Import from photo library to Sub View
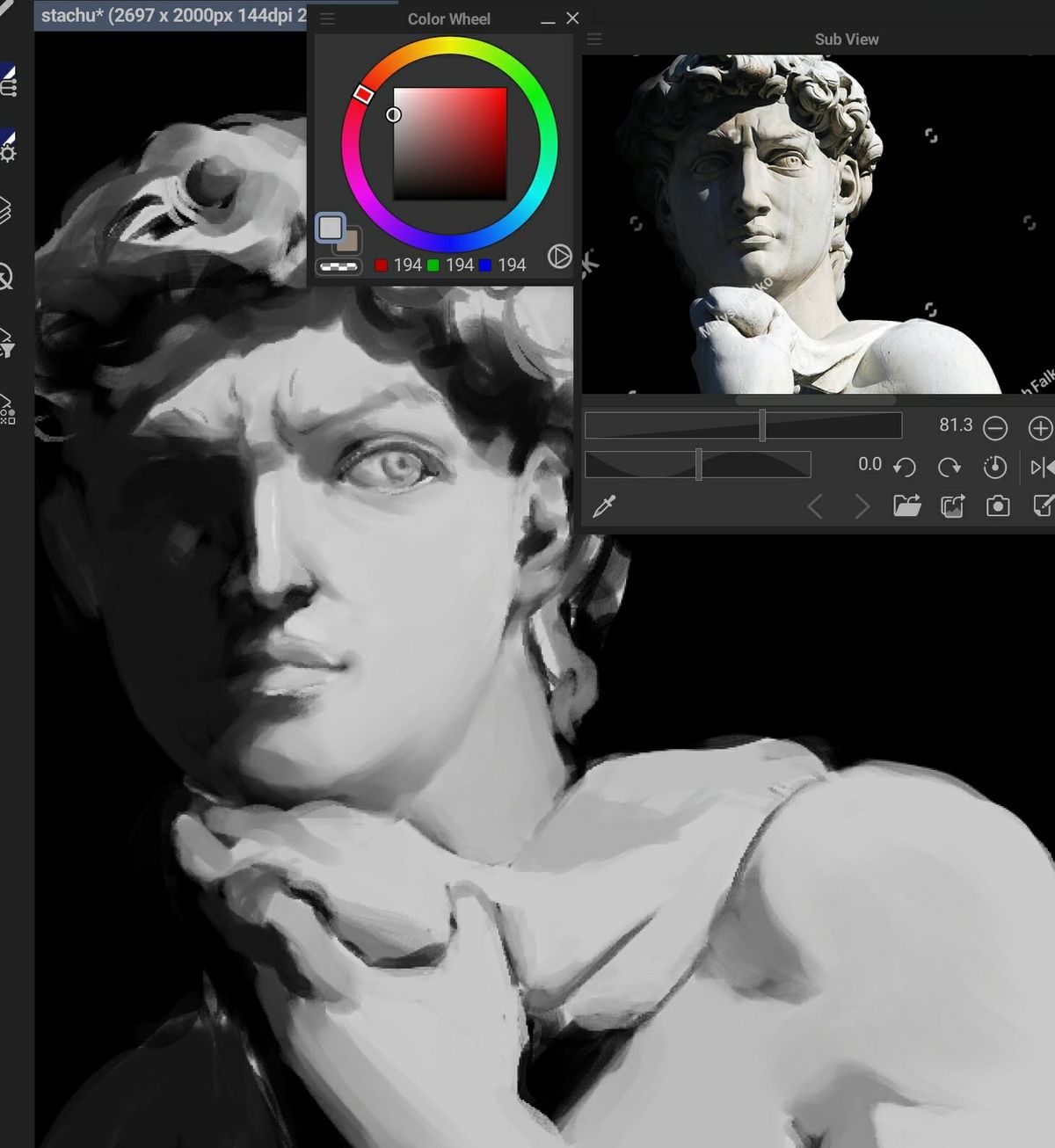Screen dimensions: 1055x1148 tap(953, 505)
